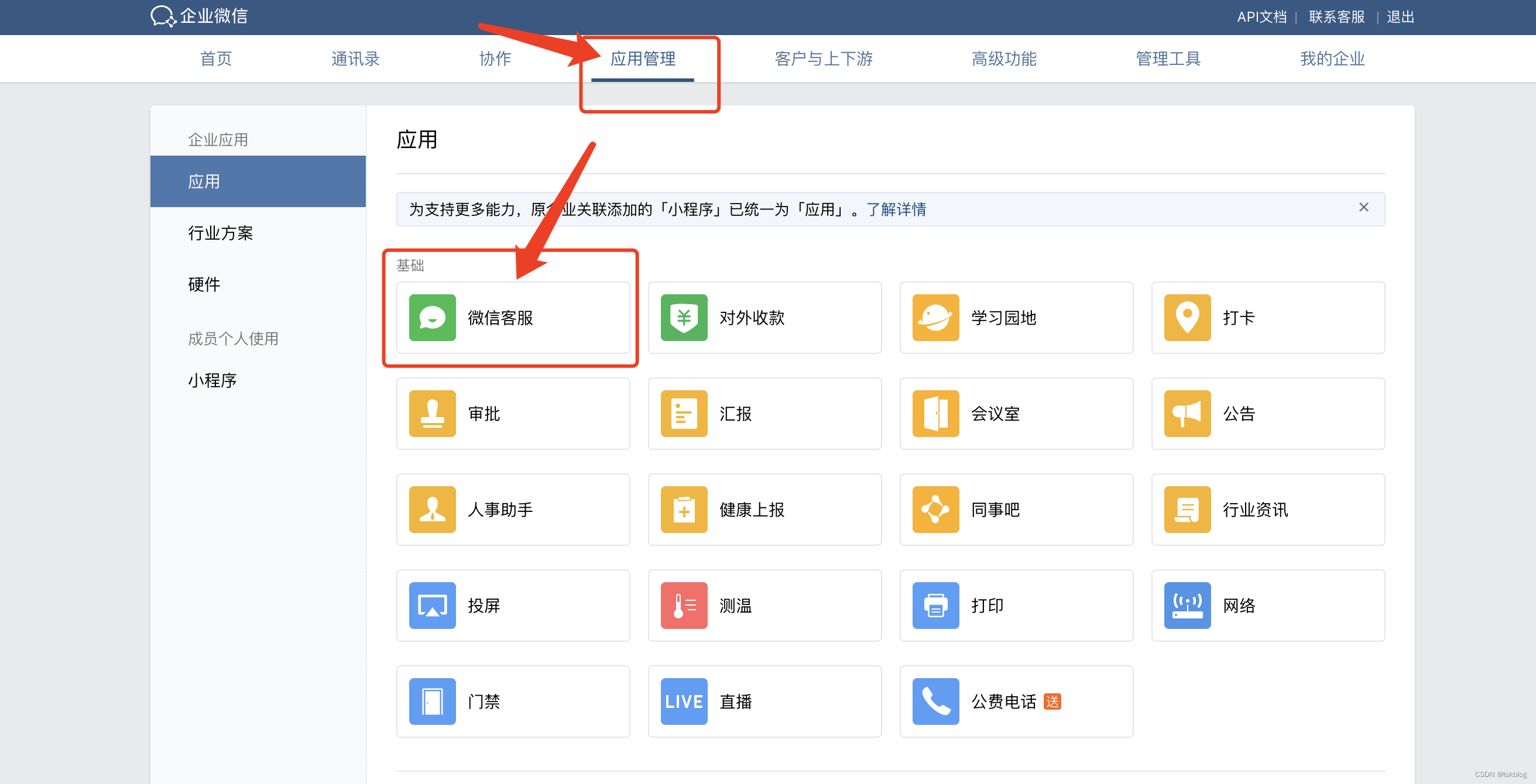Open the 健康上报 health report app
The image size is (1536, 784).
(x=764, y=510)
